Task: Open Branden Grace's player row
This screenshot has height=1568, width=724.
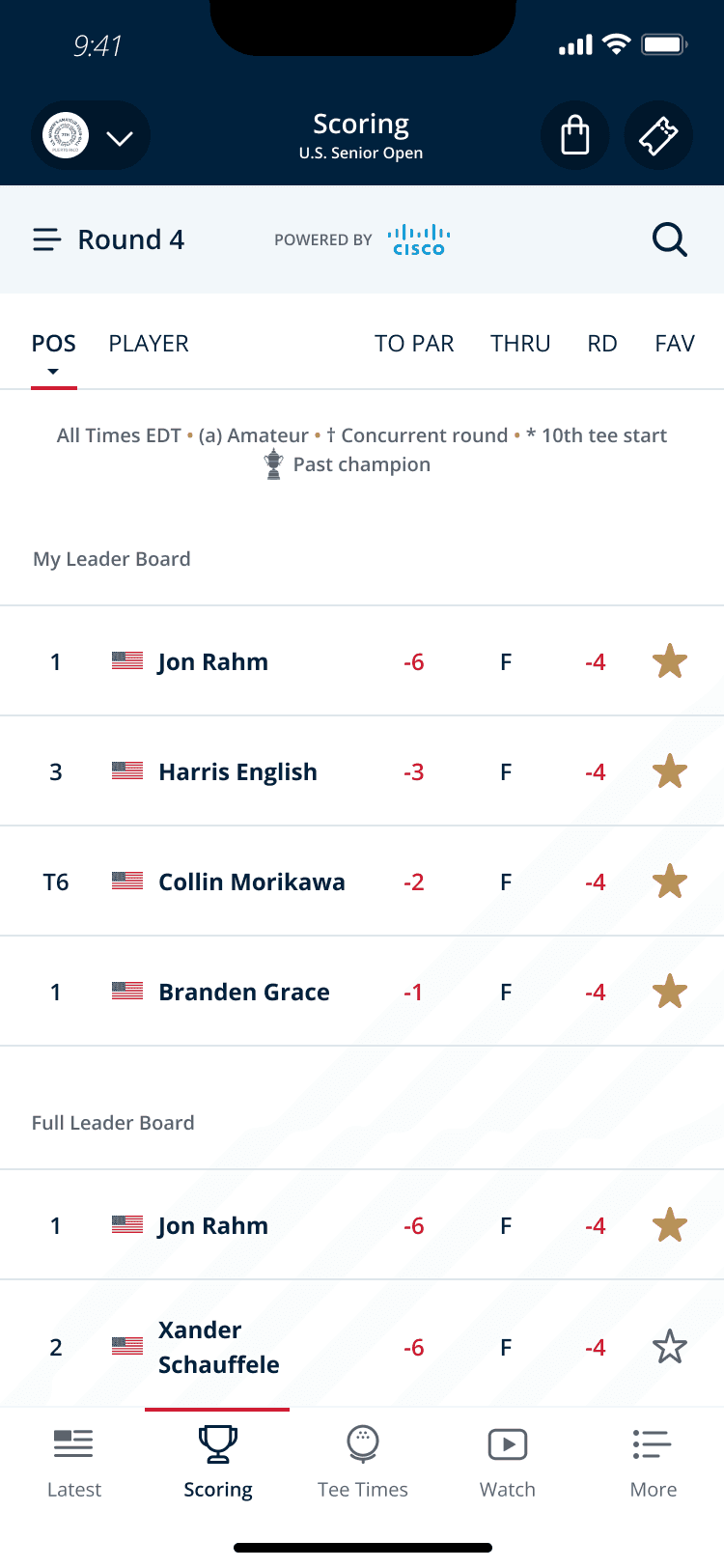Action: tap(362, 992)
